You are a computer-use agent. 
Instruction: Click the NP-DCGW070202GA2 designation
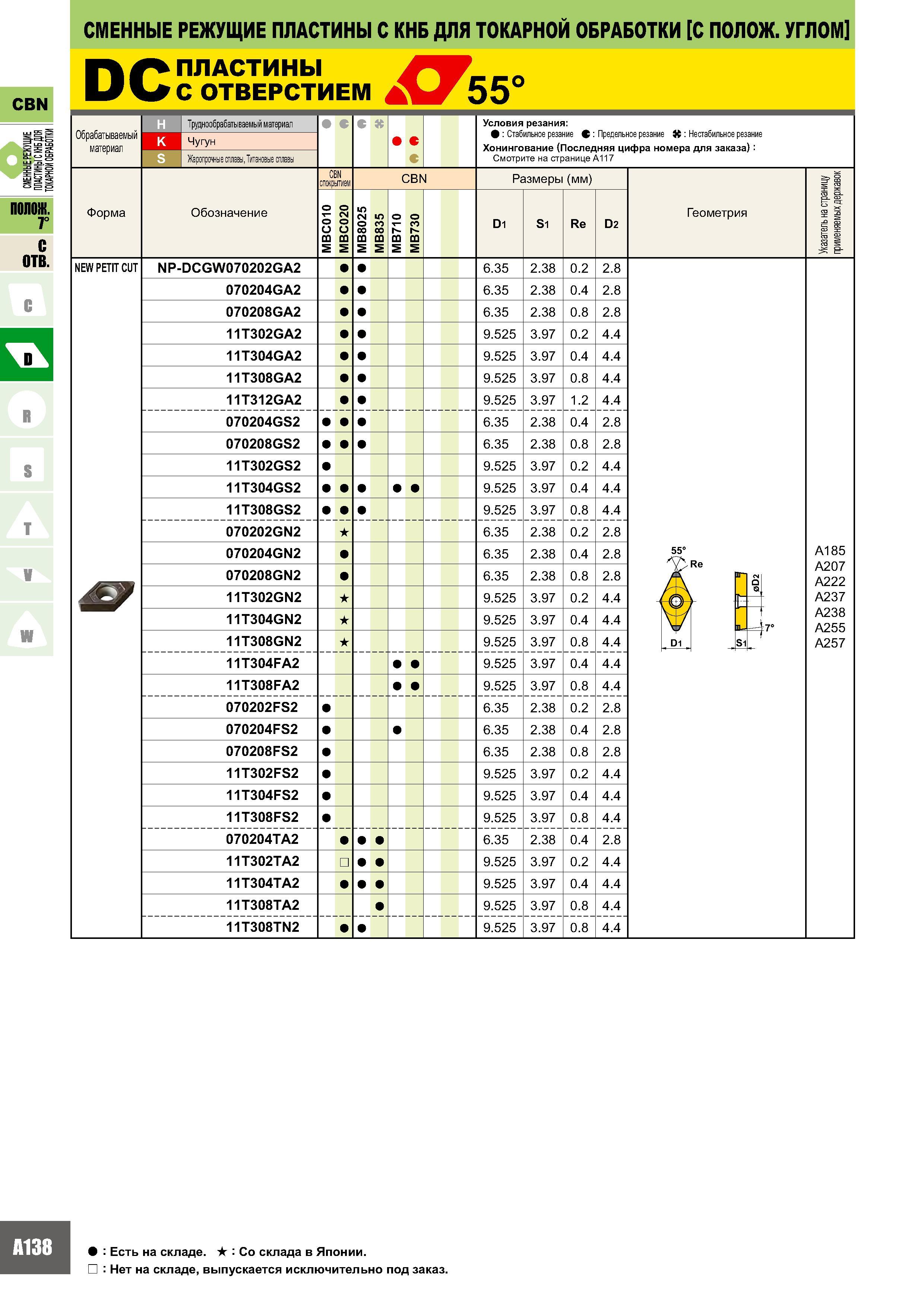(229, 268)
